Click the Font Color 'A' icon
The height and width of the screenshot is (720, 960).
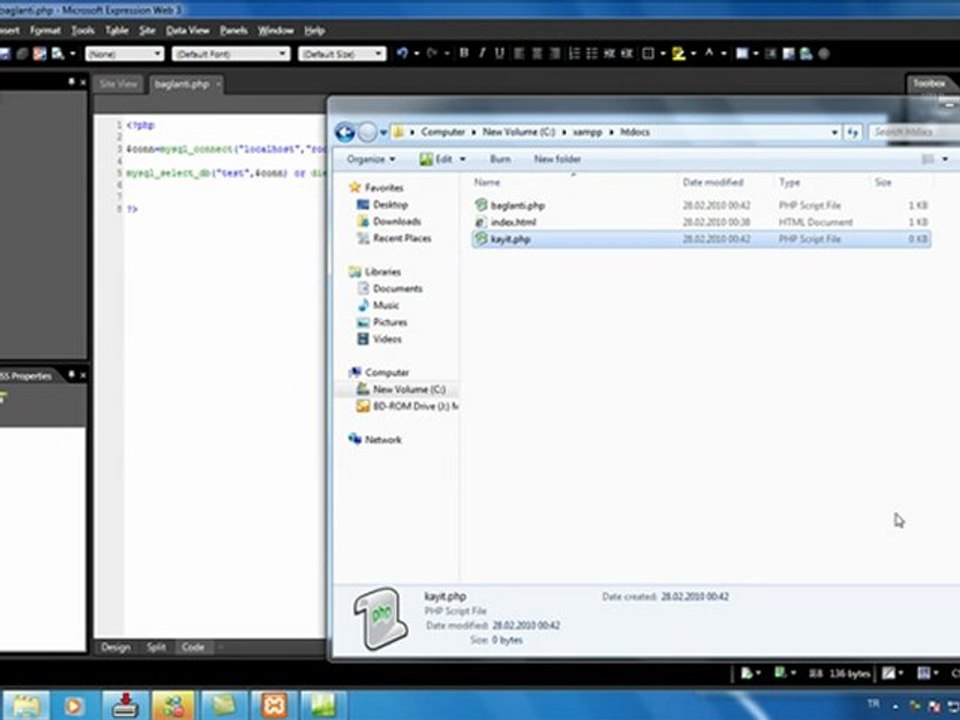coord(709,53)
